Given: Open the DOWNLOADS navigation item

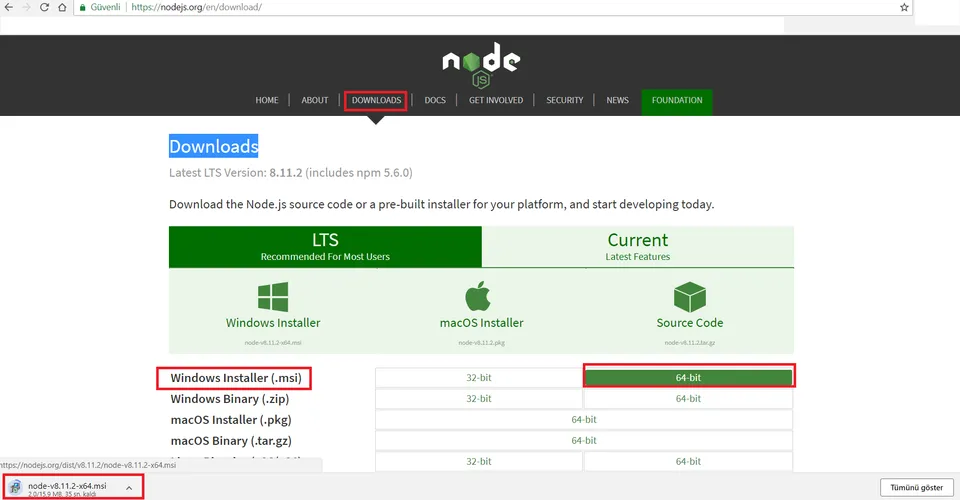Looking at the screenshot, I should (x=376, y=100).
